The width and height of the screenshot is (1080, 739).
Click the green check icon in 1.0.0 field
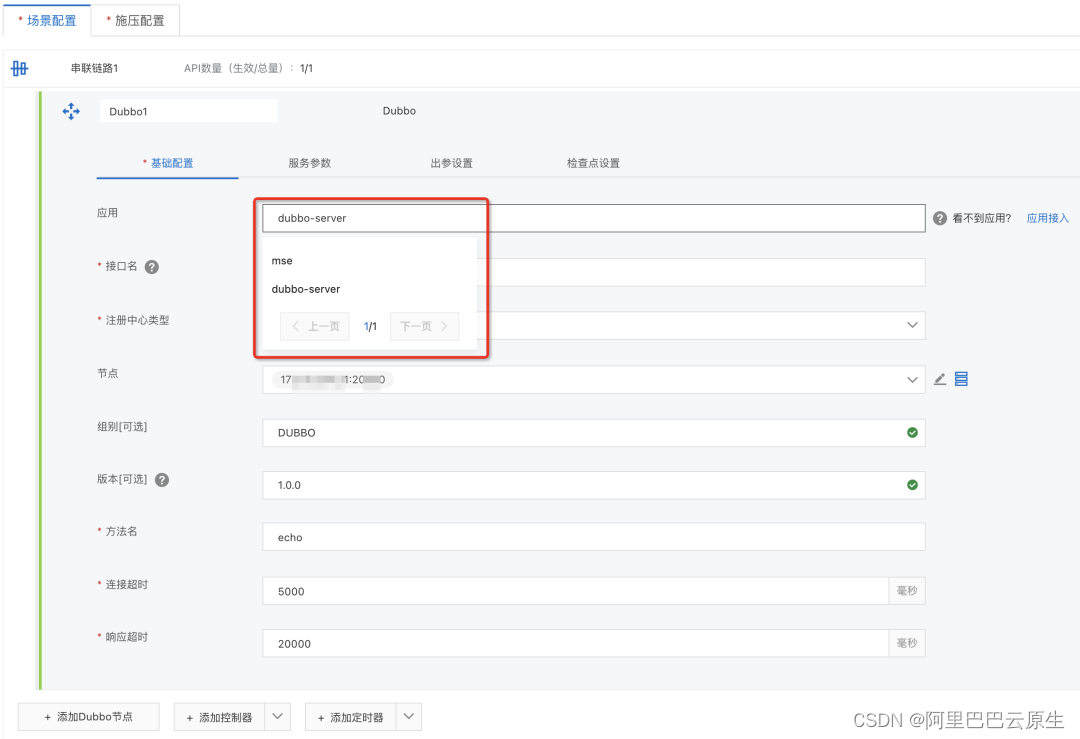912,485
